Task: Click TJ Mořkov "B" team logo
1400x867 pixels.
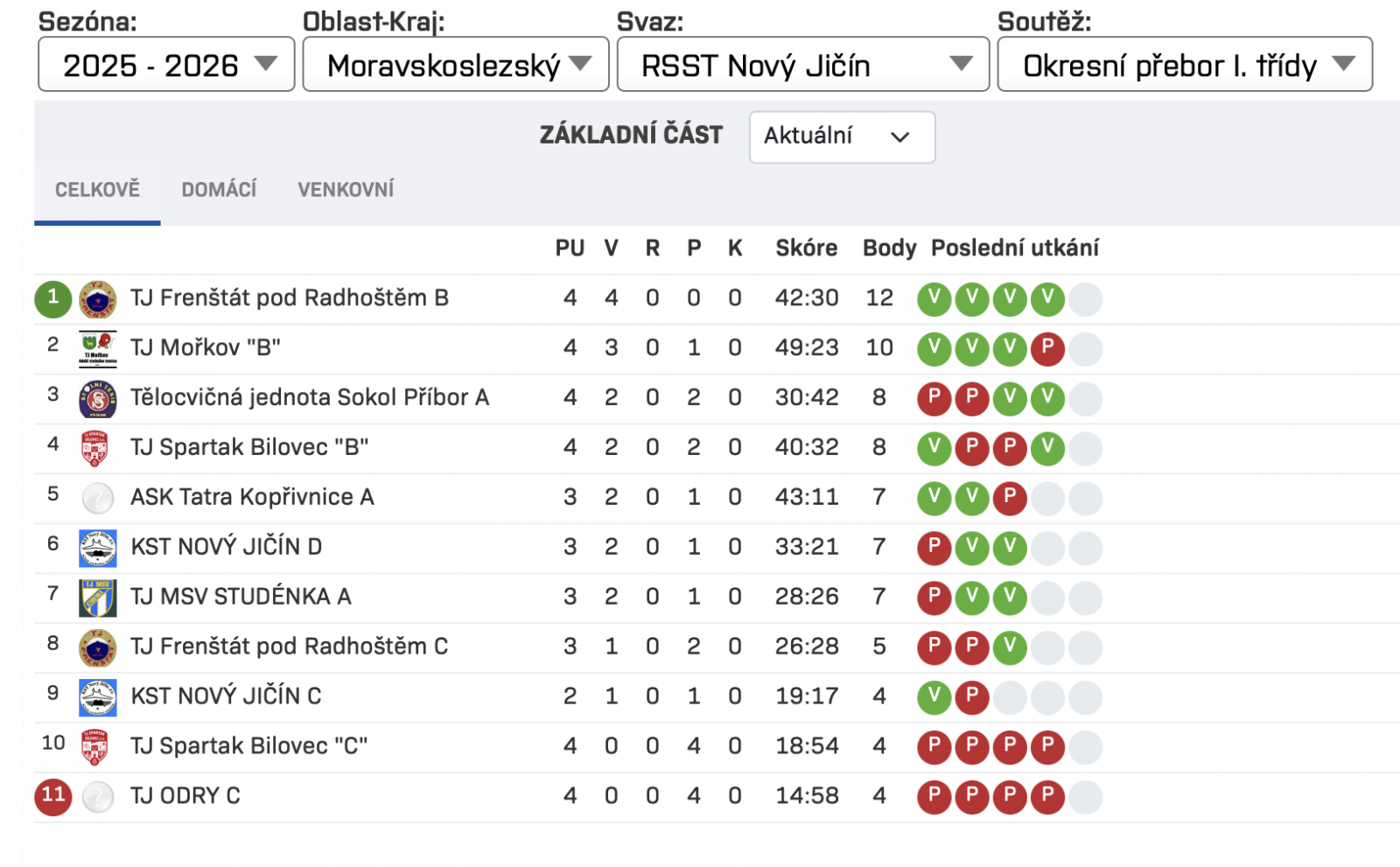Action: pos(97,349)
